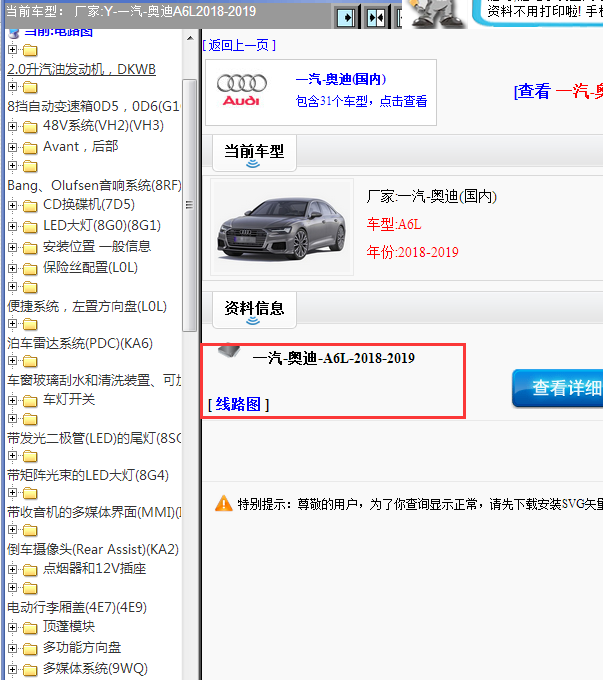
Task: Click the inward-arrows split panel toolbar icon
Action: click(x=376, y=18)
